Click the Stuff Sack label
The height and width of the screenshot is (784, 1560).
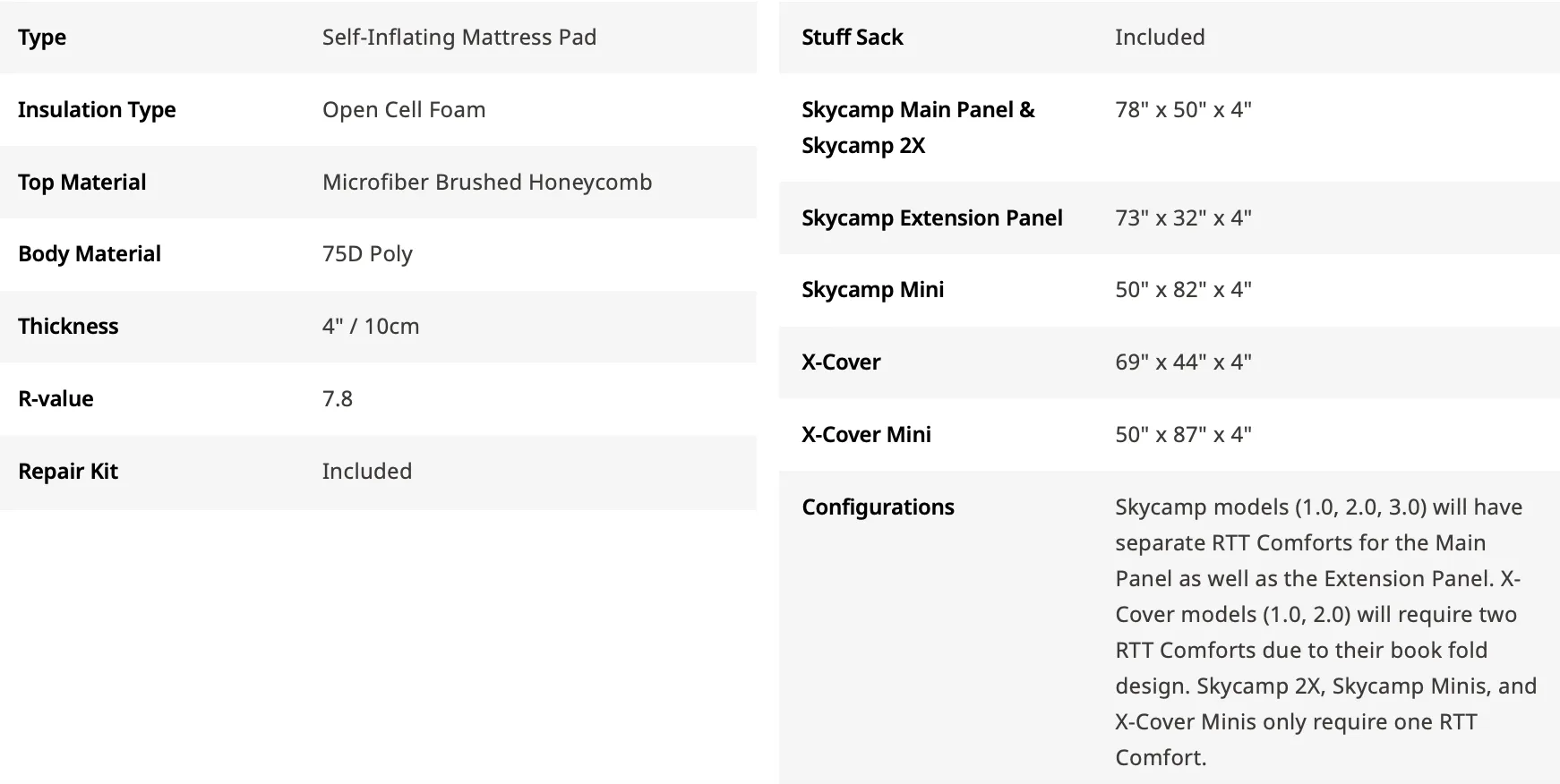pyautogui.click(x=853, y=38)
